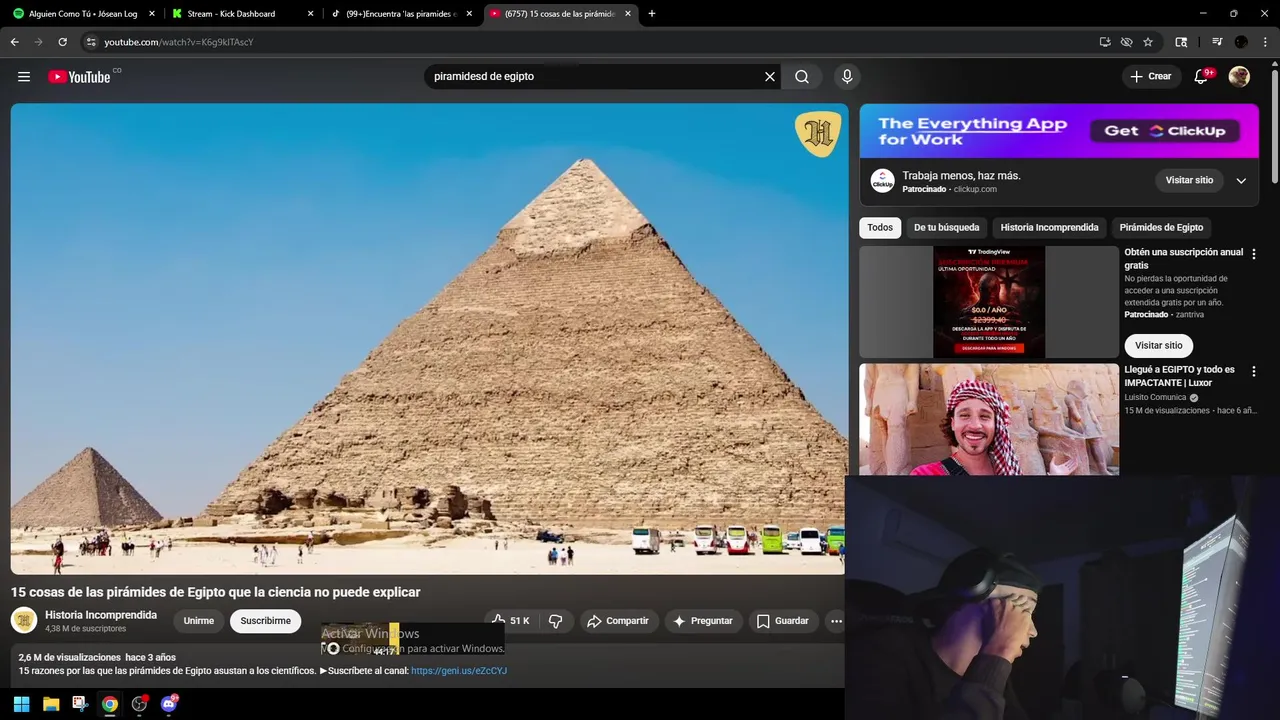1280x720 pixels.
Task: Close the Kick Dashboard tab
Action: 310,14
